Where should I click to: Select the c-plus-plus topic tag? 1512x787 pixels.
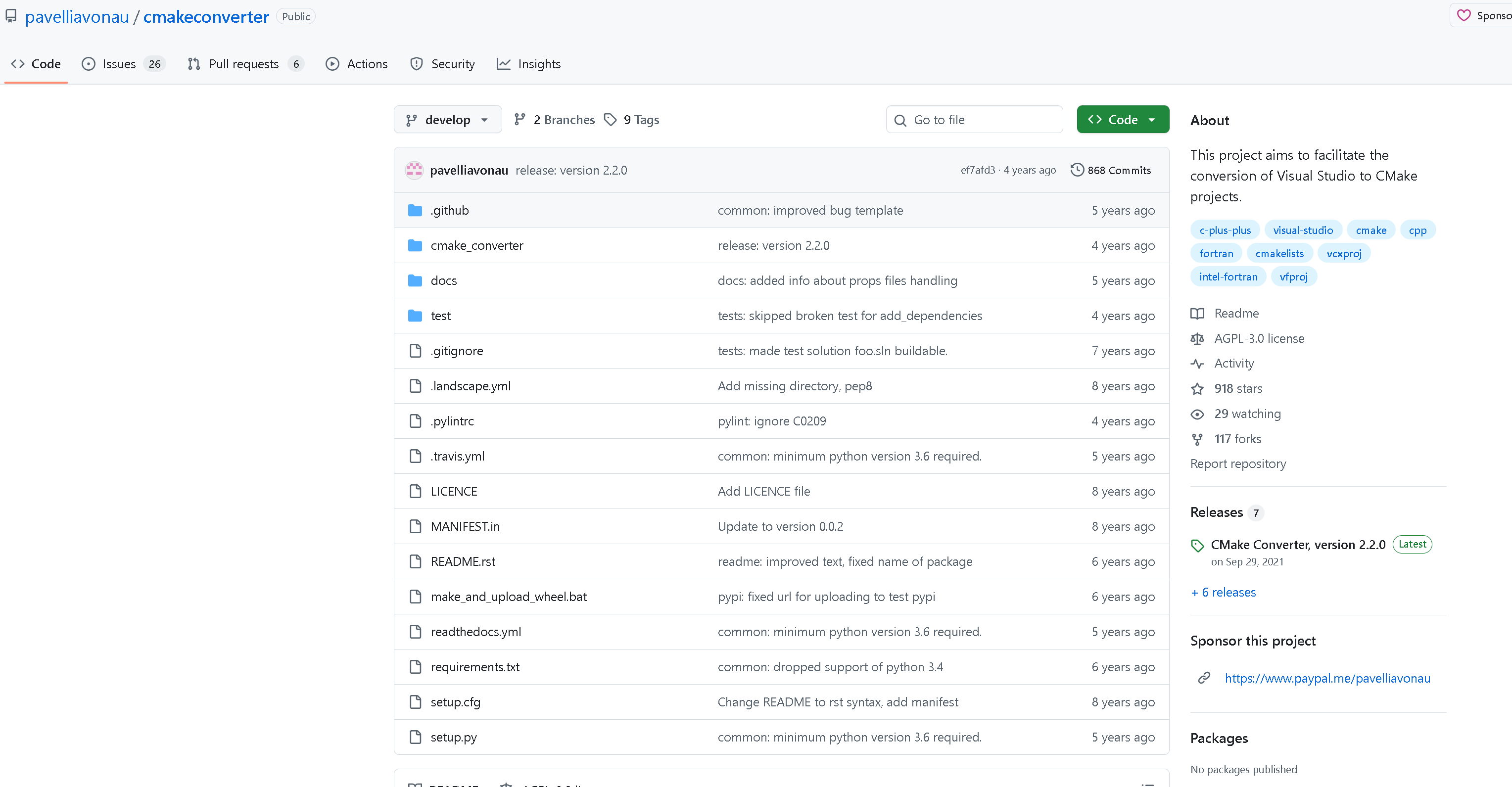pos(1225,230)
